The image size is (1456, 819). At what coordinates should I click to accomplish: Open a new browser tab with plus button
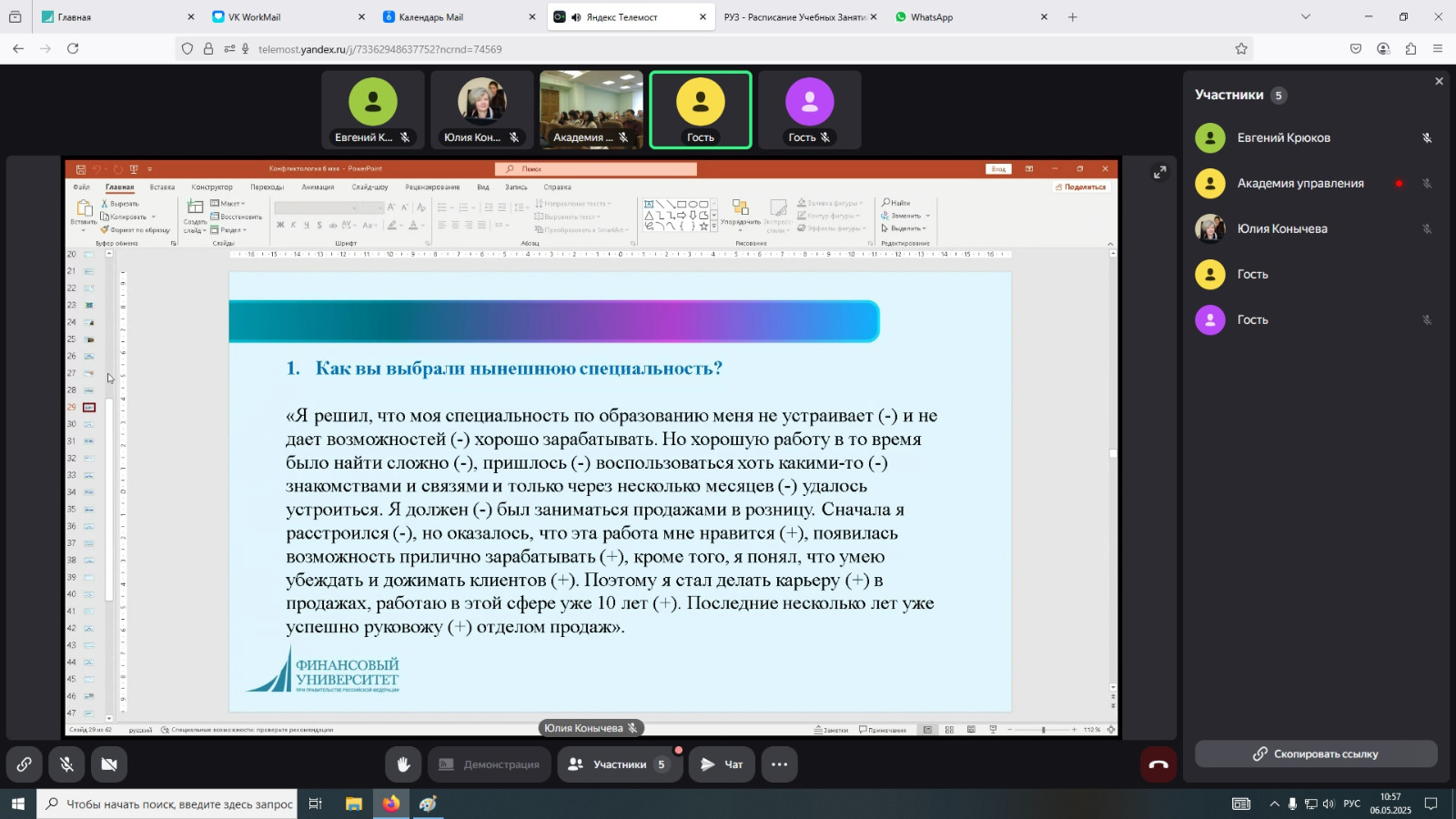[x=1073, y=17]
